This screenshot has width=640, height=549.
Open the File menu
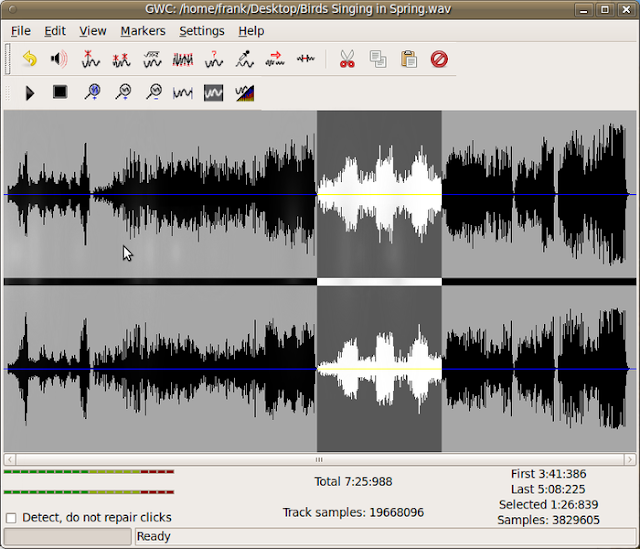click(x=21, y=31)
